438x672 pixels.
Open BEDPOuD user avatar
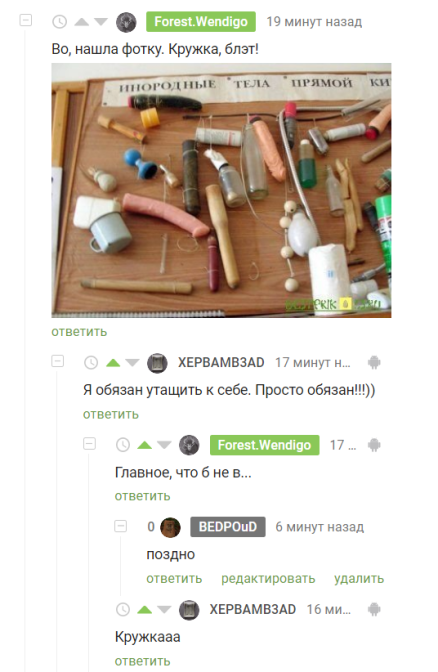pos(171,527)
